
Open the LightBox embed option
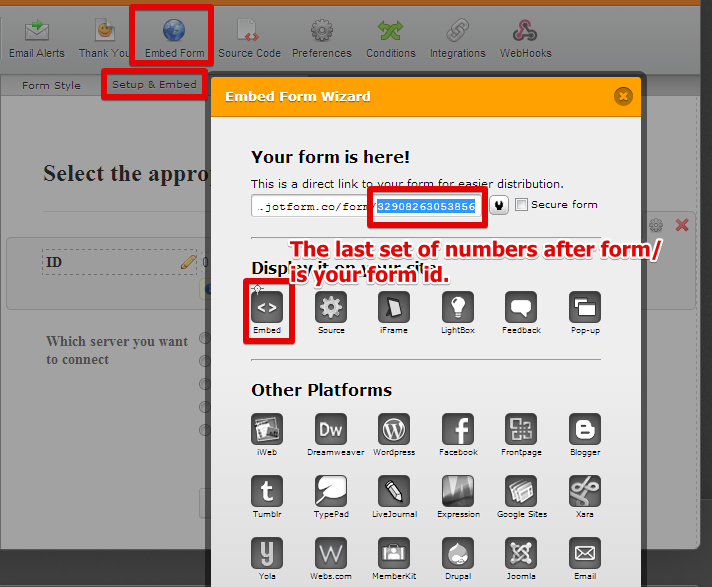pos(458,308)
